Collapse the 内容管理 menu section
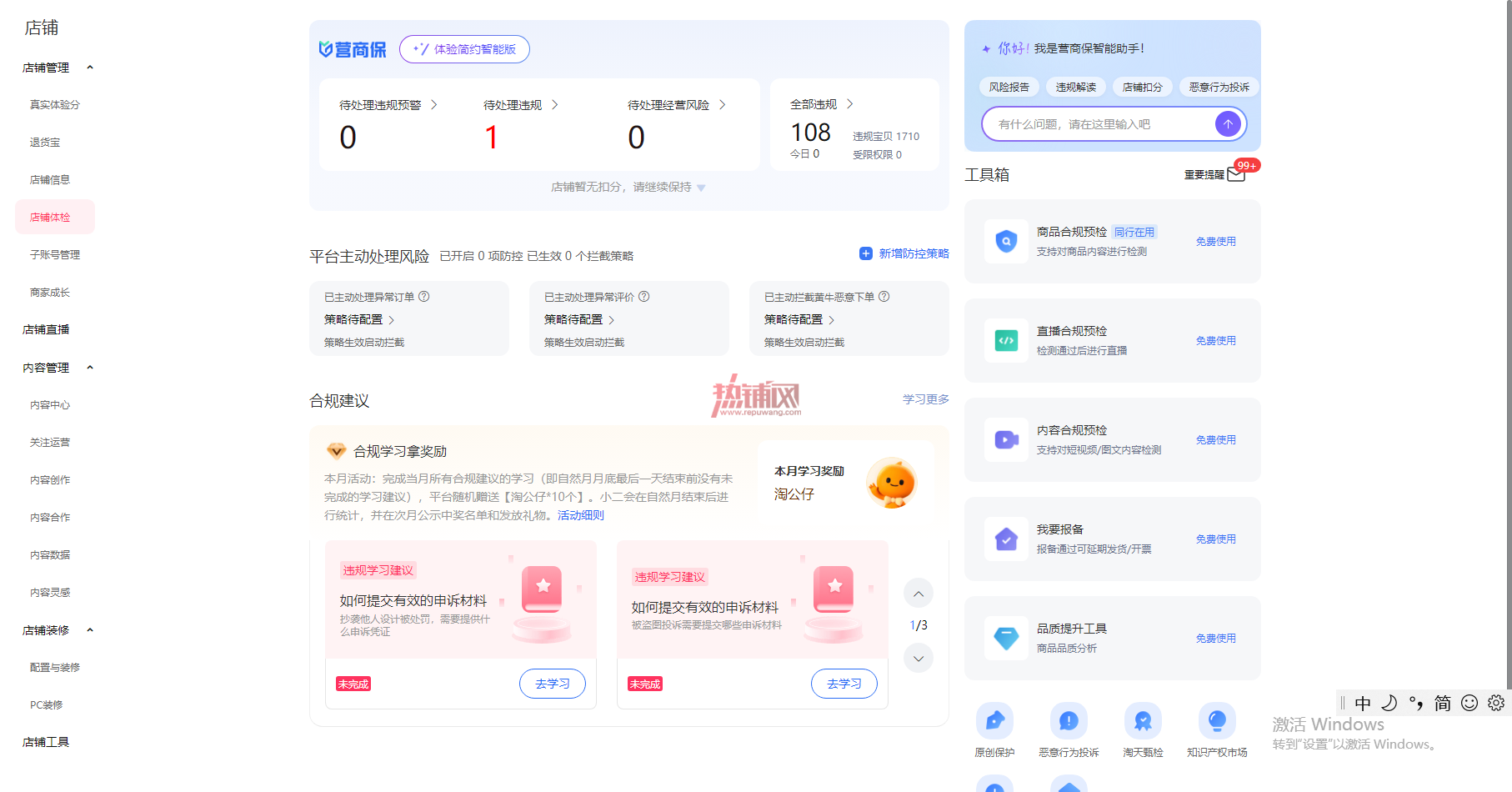The width and height of the screenshot is (1512, 792). pos(90,368)
